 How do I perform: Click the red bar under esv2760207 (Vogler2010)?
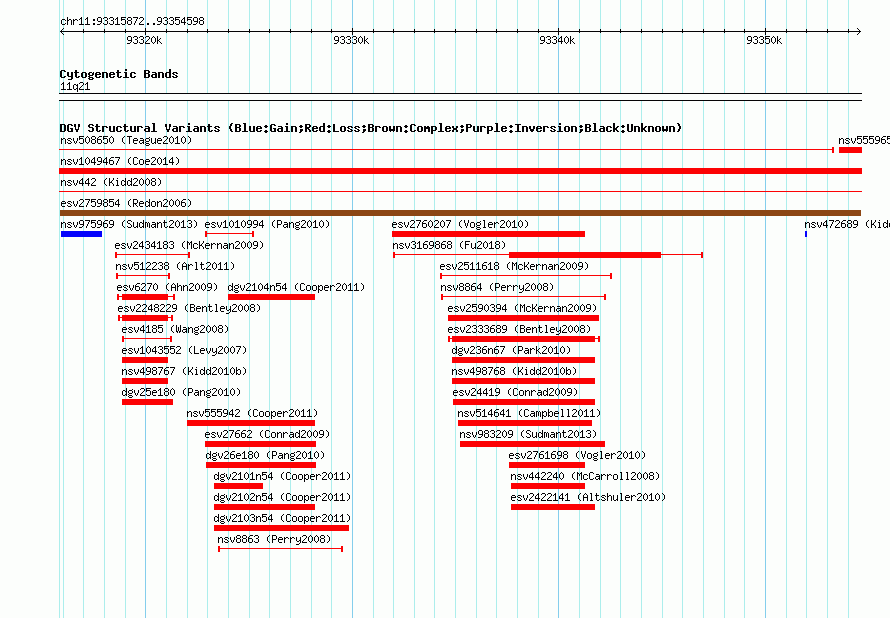point(488,234)
